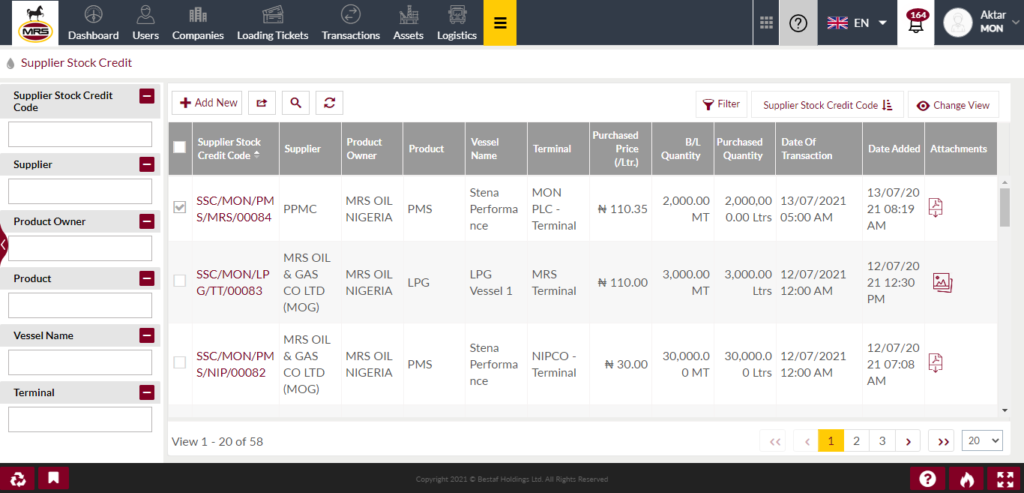The width and height of the screenshot is (1024, 493).
Task: Open the Aktar user profile menu
Action: click(980, 22)
